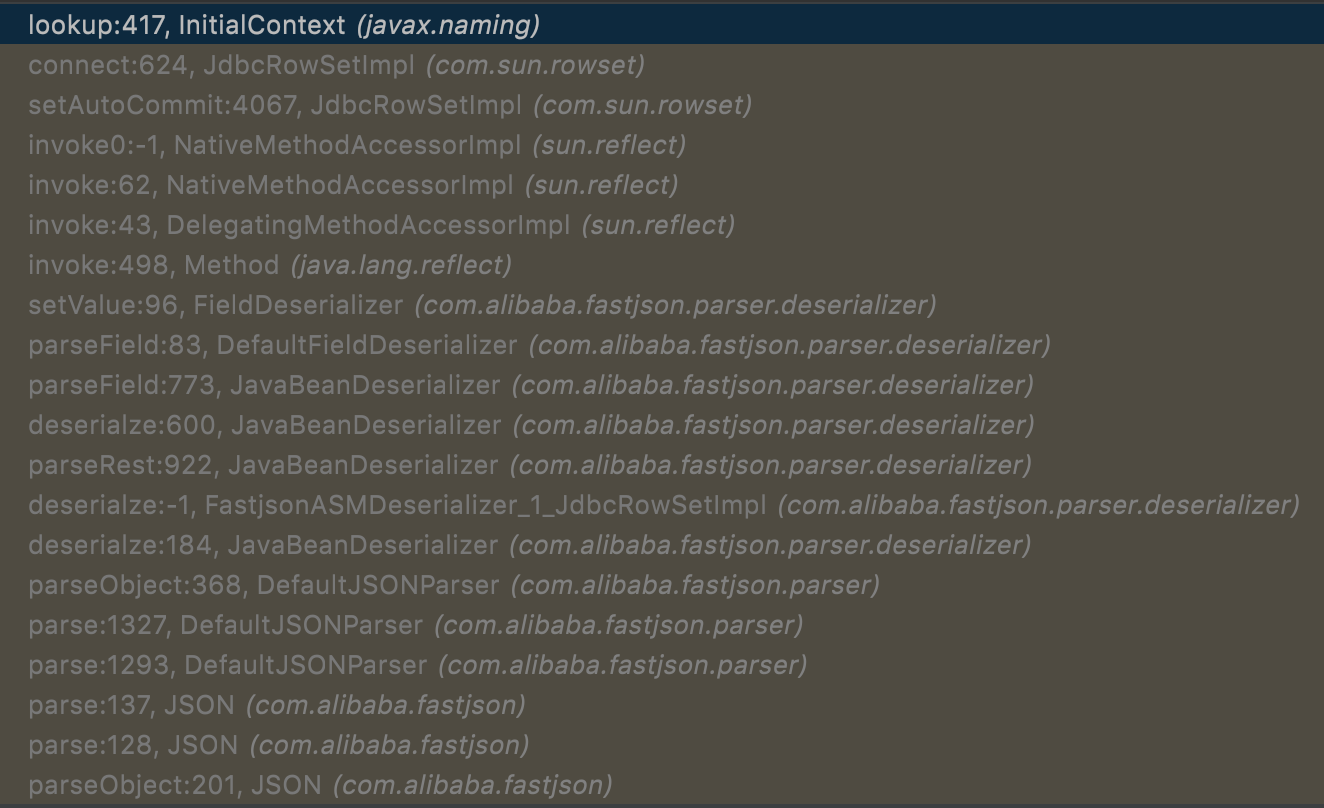Screen dimensions: 1324x808
Task: Select the parseObject:368 DefaultJSONParser frame
Action: (x=454, y=585)
